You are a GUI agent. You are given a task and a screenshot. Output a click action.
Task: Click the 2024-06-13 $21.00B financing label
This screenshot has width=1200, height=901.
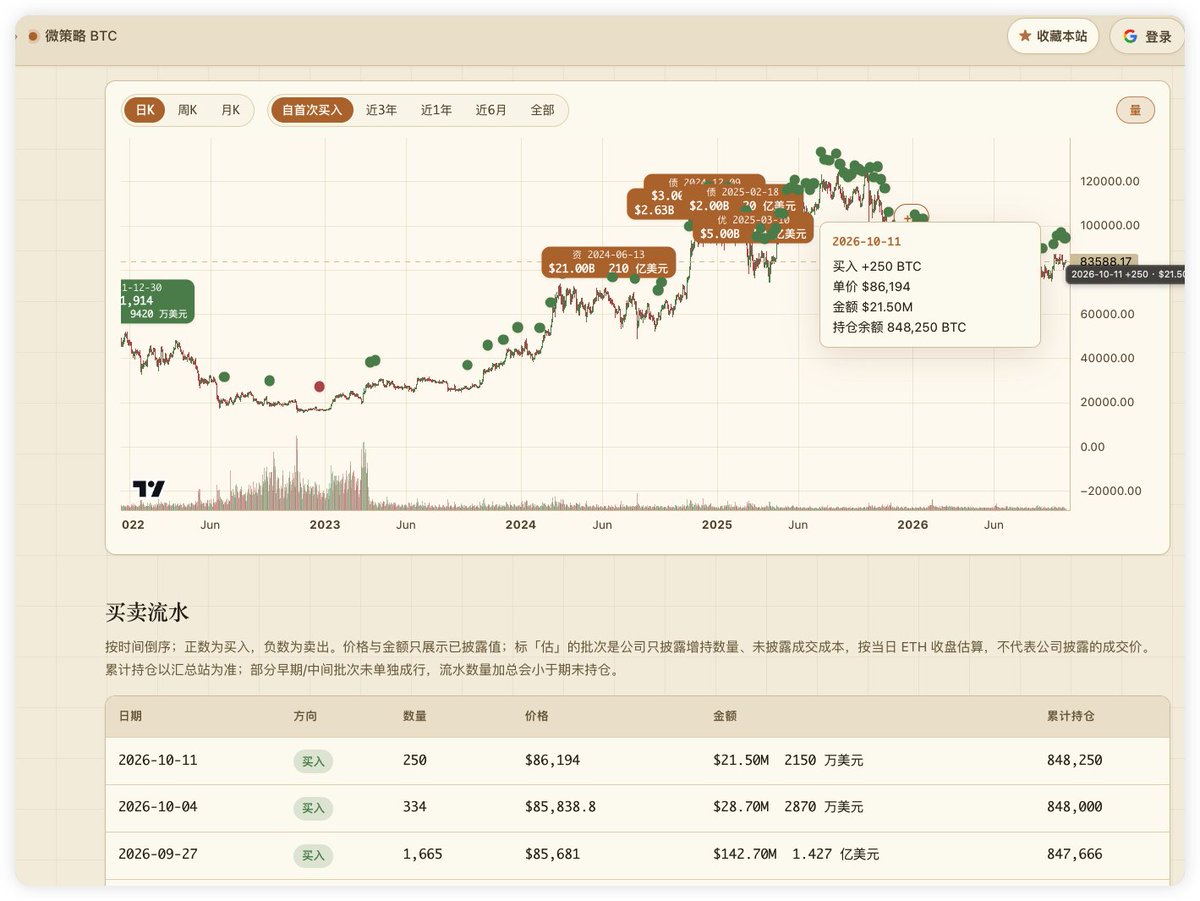tap(609, 262)
